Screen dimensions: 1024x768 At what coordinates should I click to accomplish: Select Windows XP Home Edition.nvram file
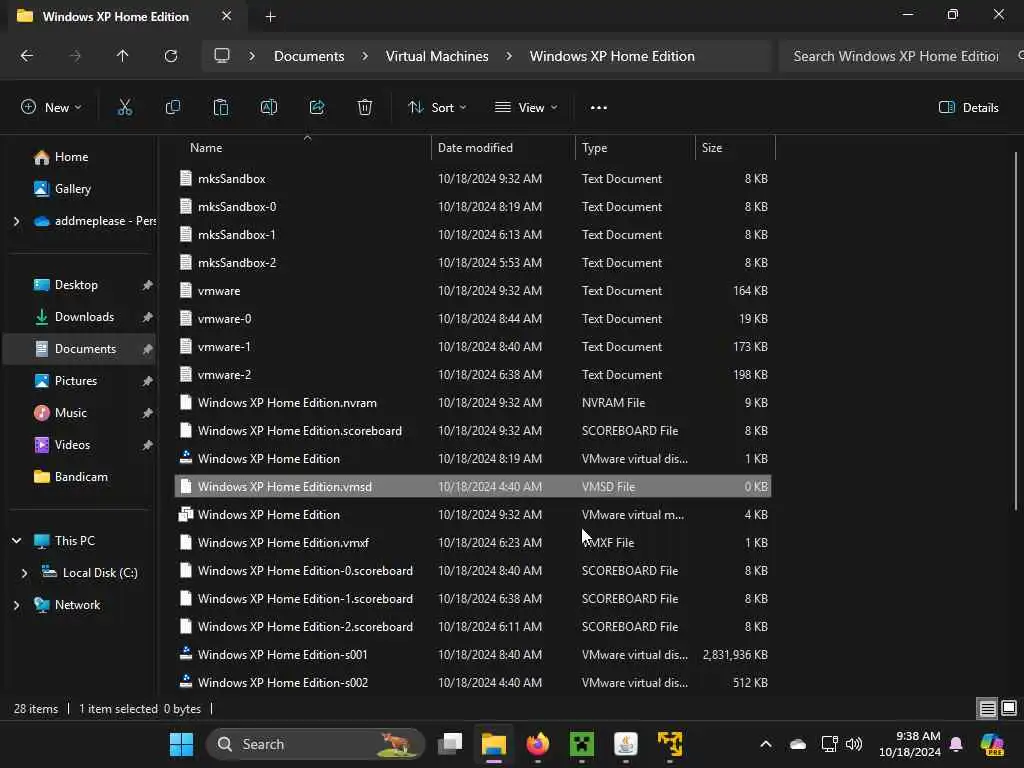[x=473, y=403]
